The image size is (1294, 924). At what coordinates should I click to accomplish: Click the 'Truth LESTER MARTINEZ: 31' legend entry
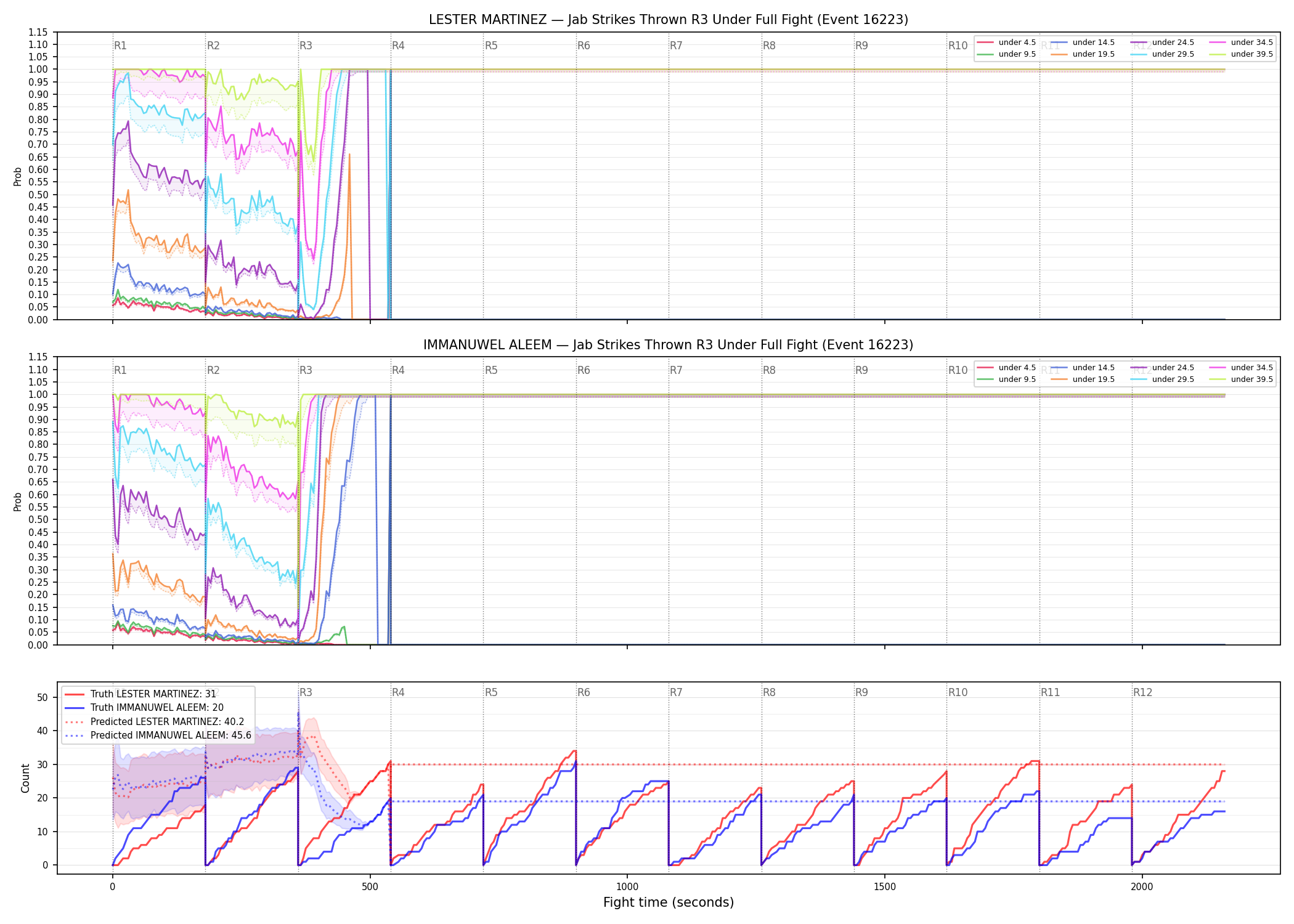pos(140,694)
